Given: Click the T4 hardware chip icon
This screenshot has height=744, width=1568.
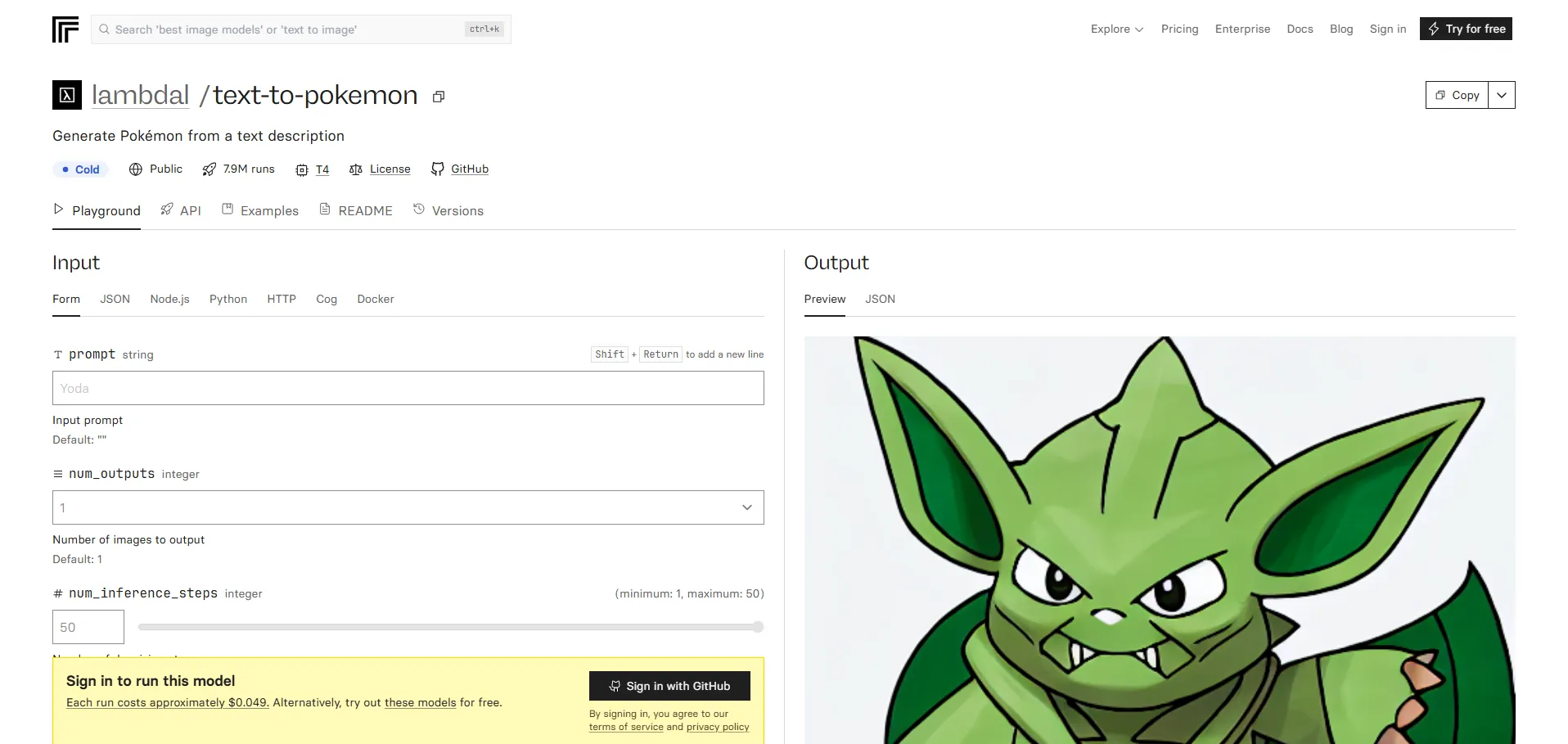Looking at the screenshot, I should click(302, 169).
